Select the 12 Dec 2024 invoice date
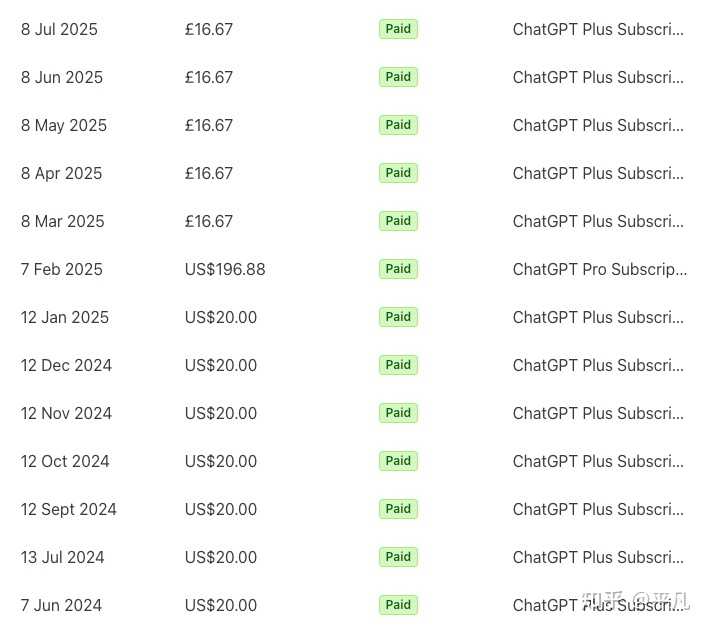The image size is (708, 629). pyautogui.click(x=66, y=365)
